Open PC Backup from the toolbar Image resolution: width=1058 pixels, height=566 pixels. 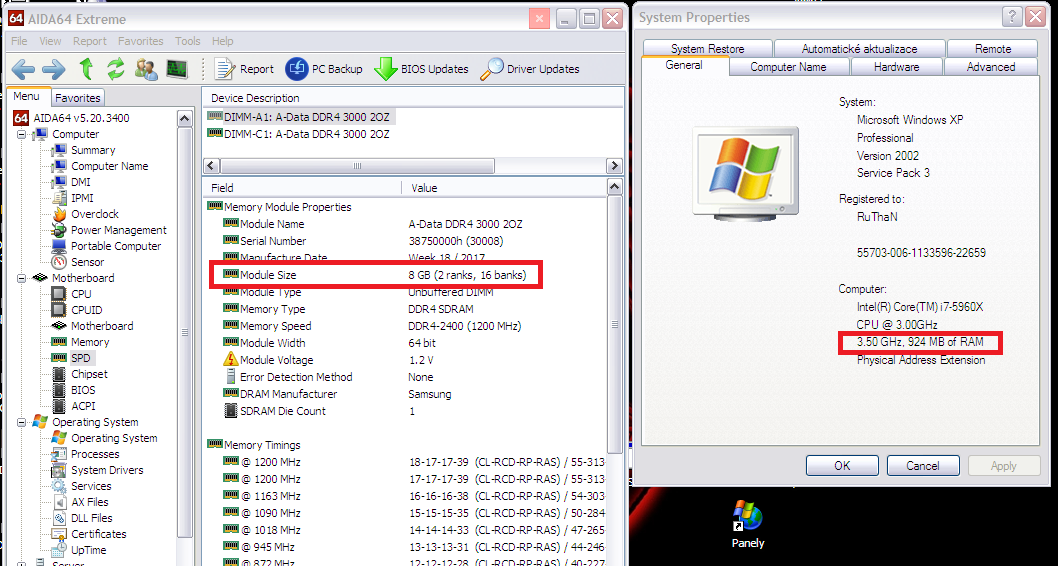point(324,69)
